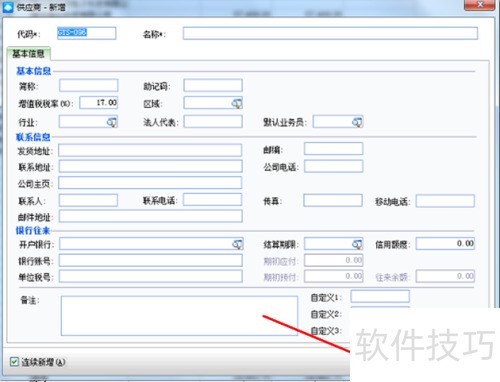The height and width of the screenshot is (382, 500).
Task: Click the disabled 期初预付 field
Action: (334, 276)
